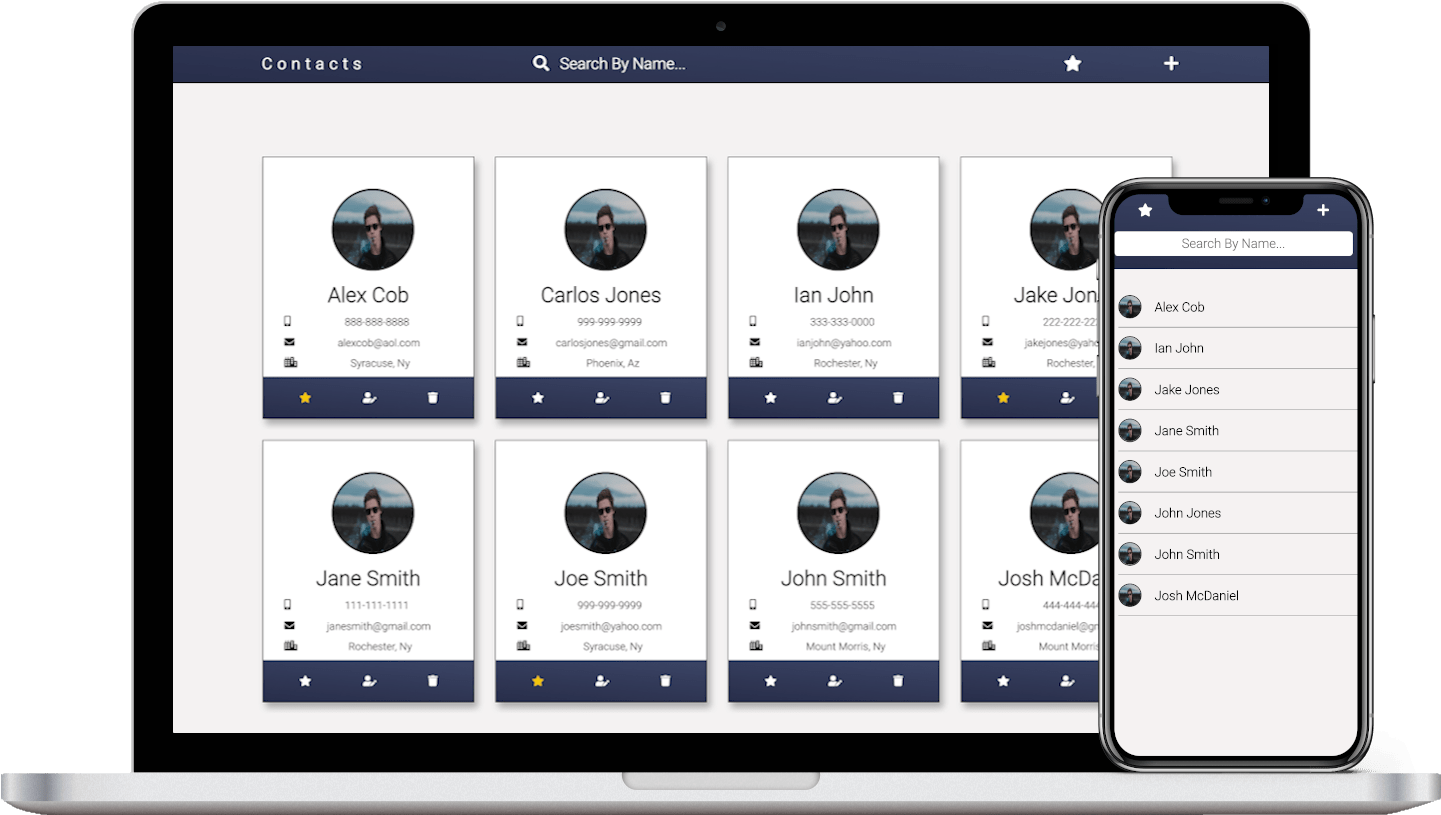Screen dimensions: 1441x815
Task: Edit John Smith card
Action: pos(835,681)
